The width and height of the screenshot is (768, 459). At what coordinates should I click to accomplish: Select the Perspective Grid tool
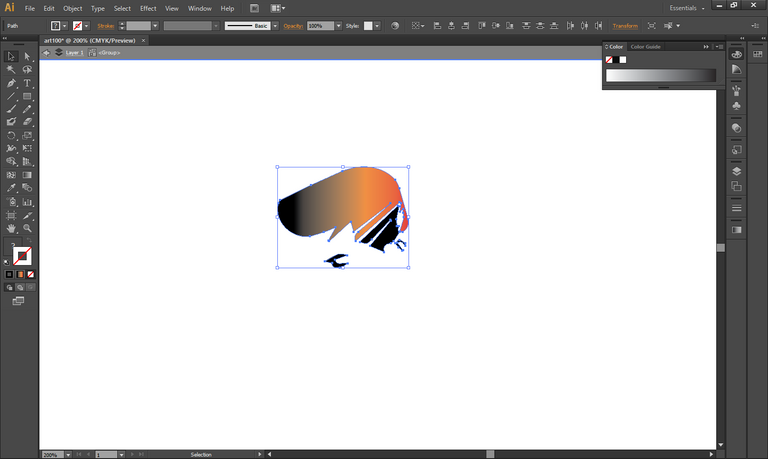pyautogui.click(x=27, y=161)
